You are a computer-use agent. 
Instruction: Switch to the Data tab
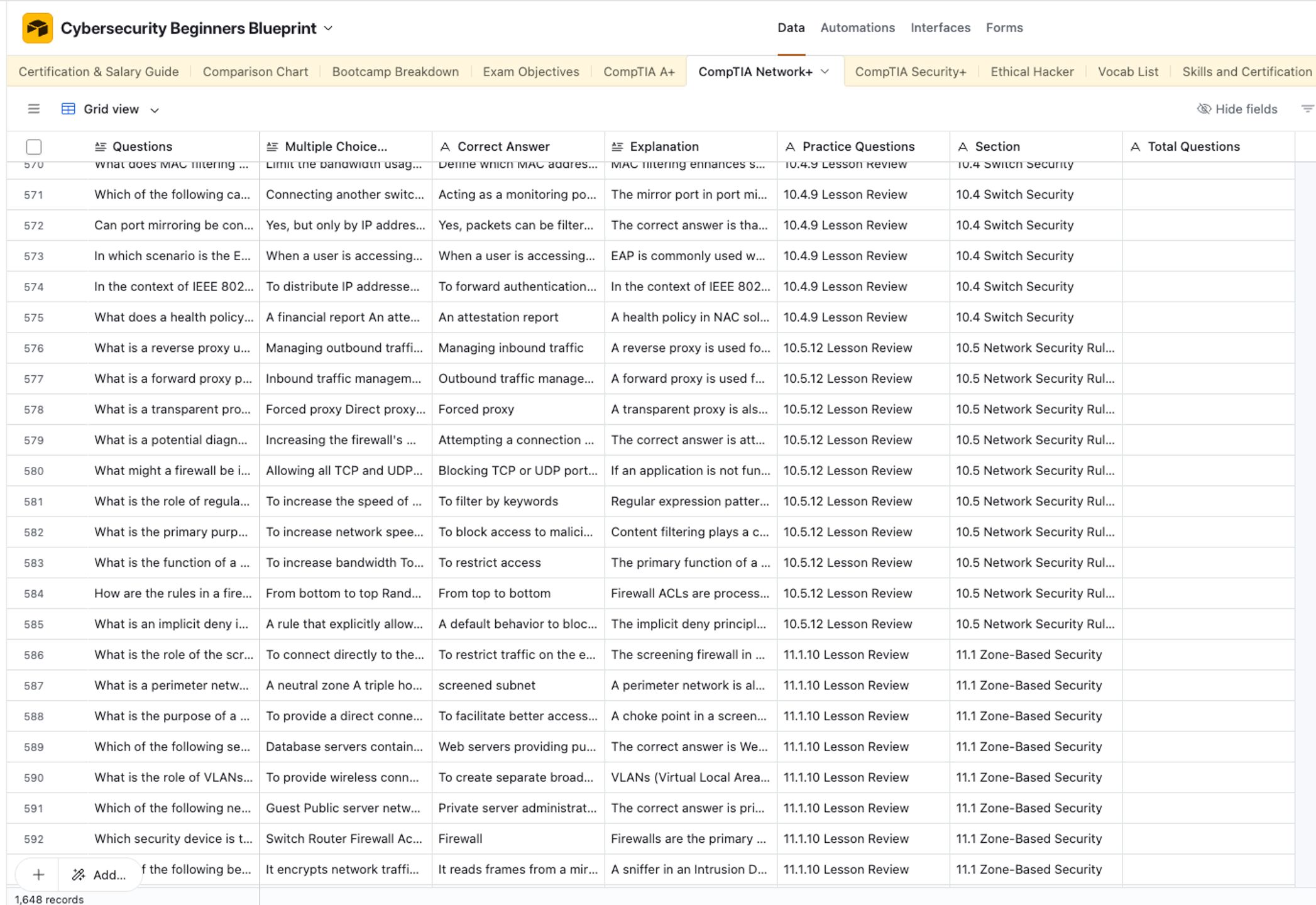(x=791, y=28)
